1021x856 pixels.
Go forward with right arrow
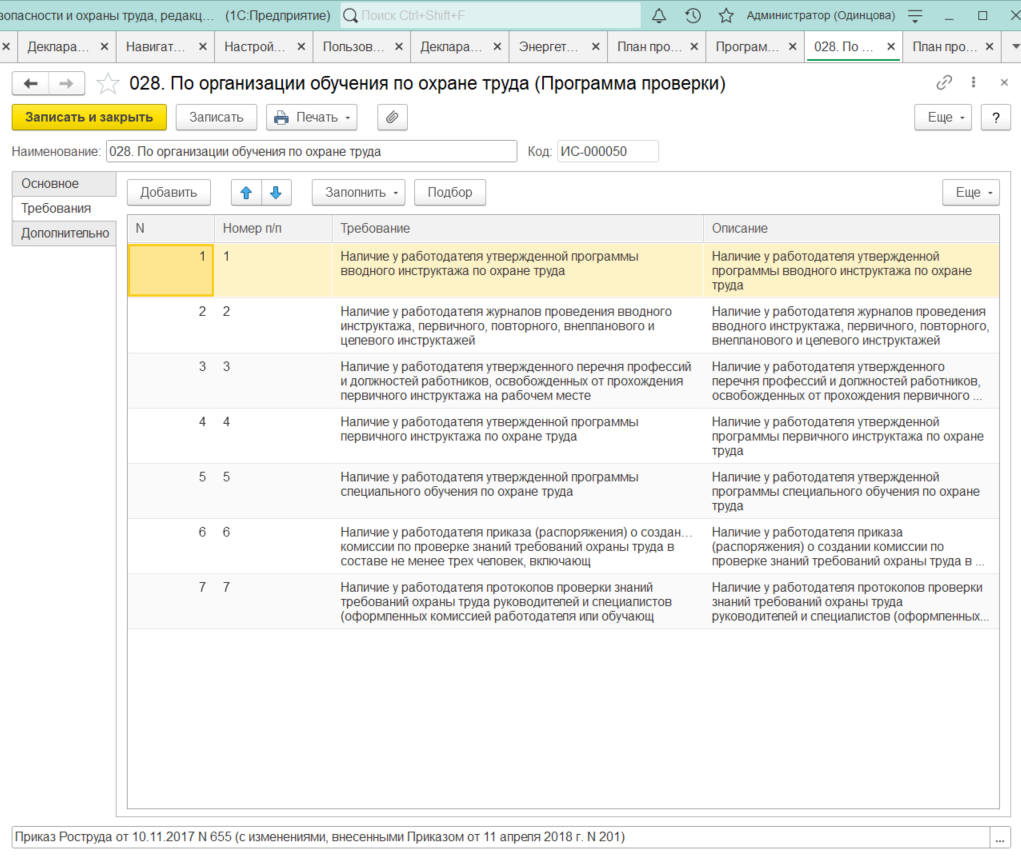[x=66, y=83]
